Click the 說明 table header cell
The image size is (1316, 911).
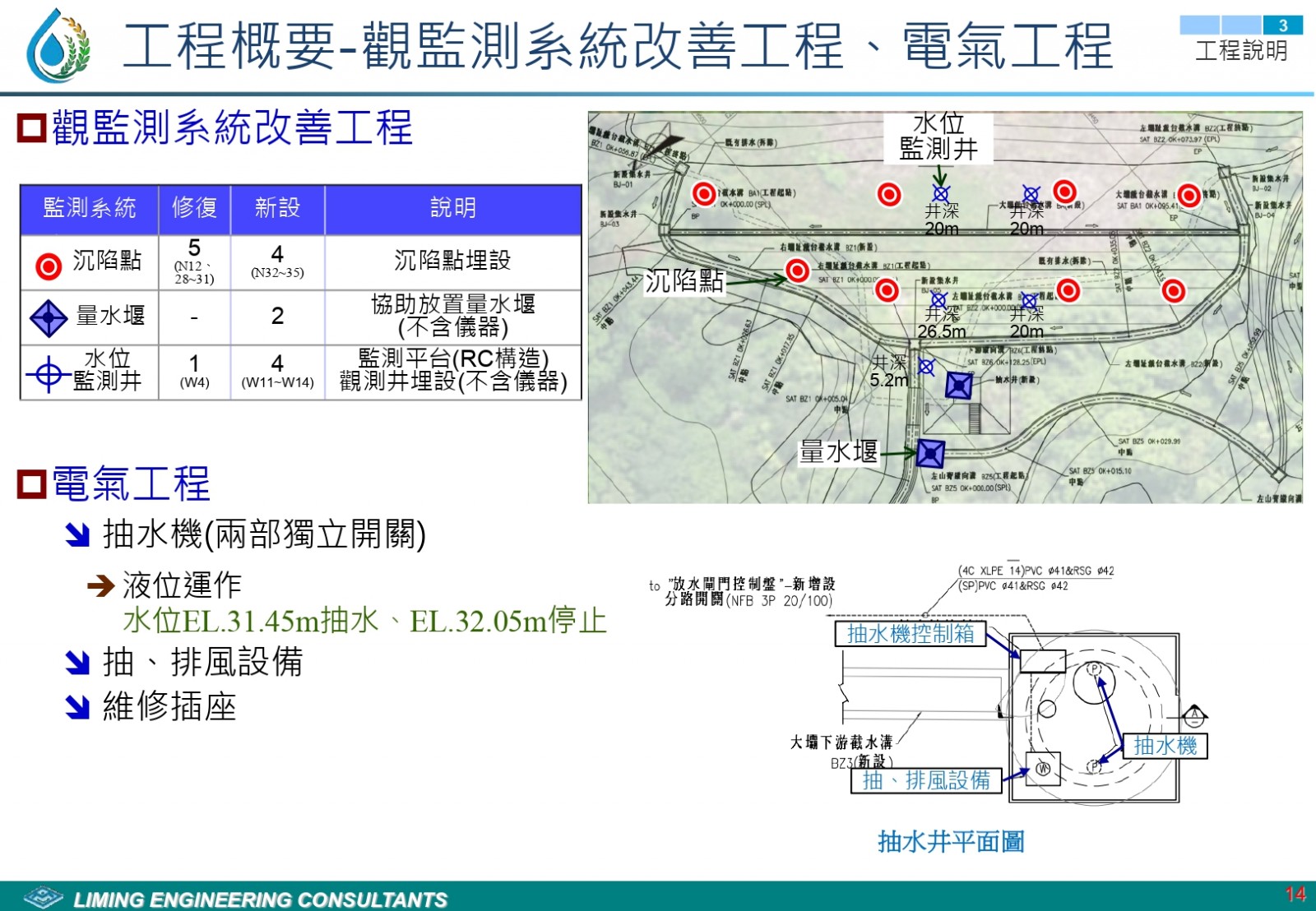[453, 208]
